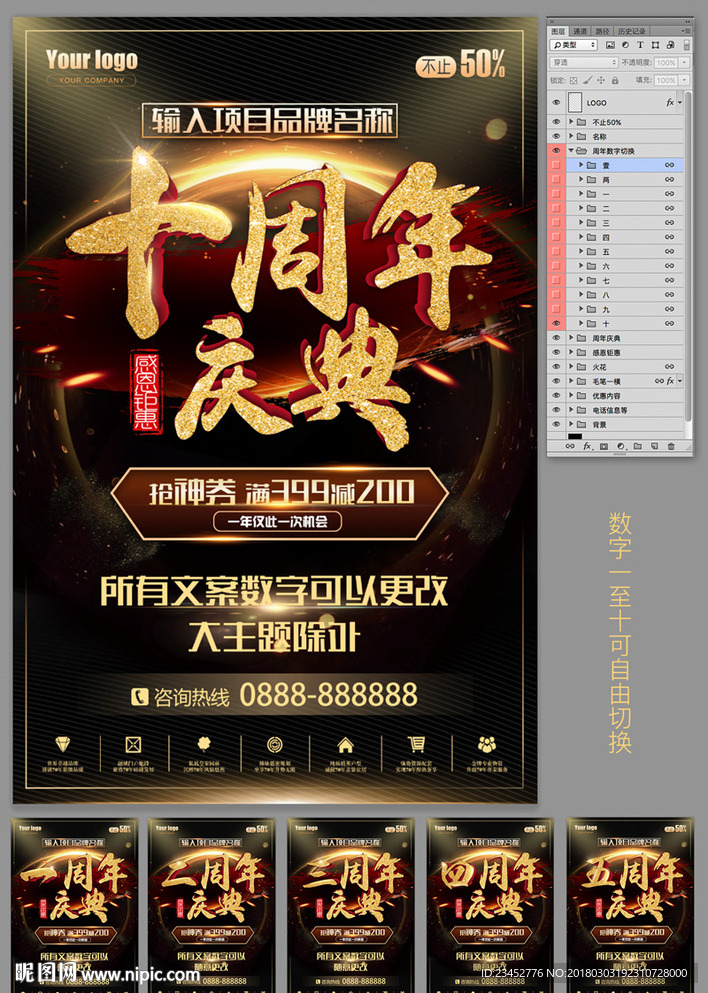Expand the 优惠内容 group
The image size is (708, 993).
571,396
